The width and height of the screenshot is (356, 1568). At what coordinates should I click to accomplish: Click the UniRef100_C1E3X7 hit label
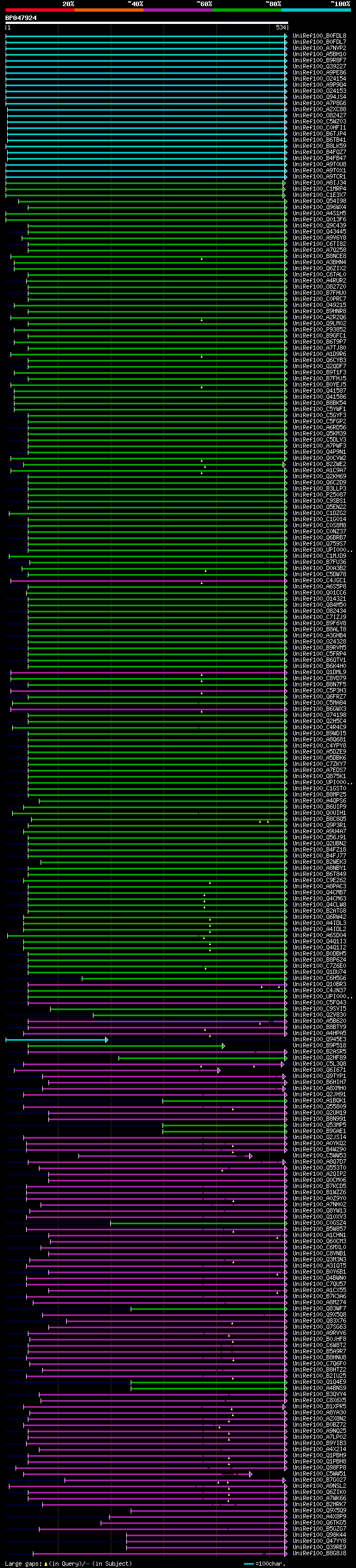319,195
